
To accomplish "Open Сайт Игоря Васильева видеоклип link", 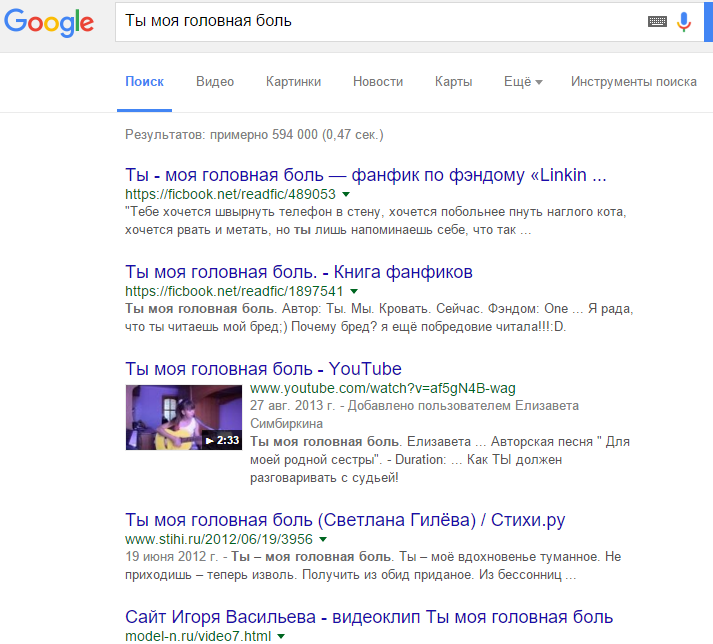I will tap(369, 617).
